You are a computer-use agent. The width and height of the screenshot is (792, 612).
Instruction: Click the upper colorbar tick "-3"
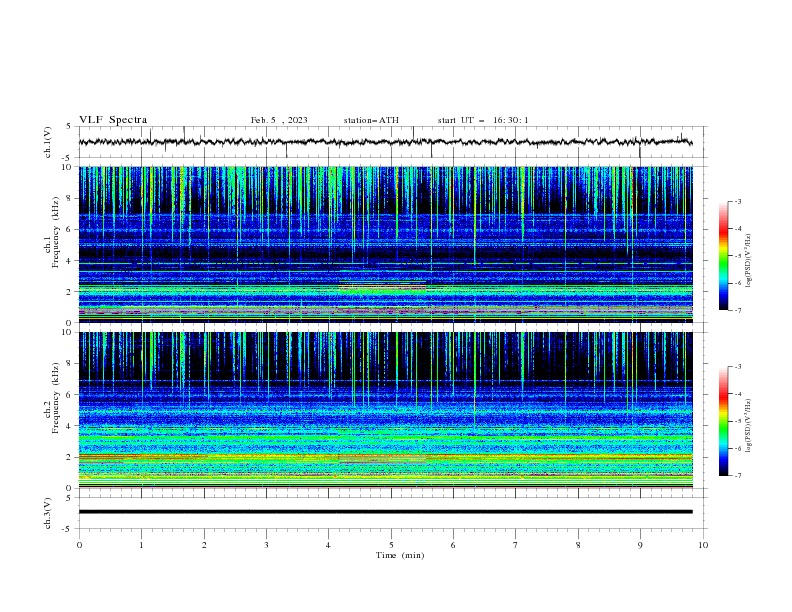click(x=738, y=202)
